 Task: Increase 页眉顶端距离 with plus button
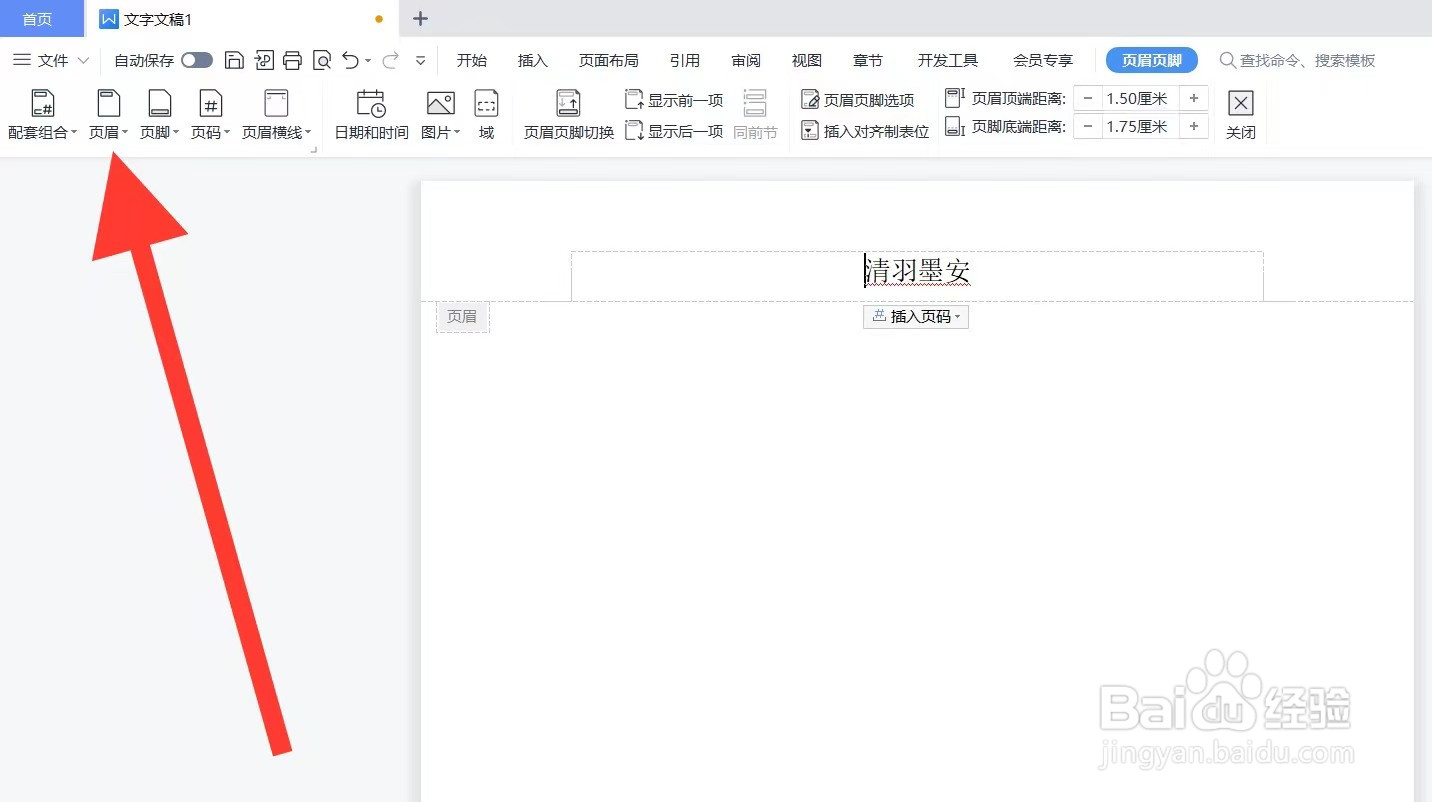[x=1194, y=98]
